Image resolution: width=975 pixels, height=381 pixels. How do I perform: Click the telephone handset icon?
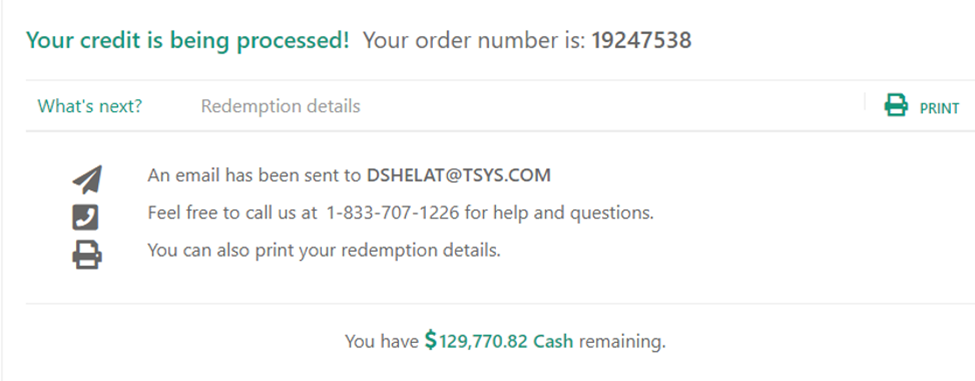click(x=86, y=218)
